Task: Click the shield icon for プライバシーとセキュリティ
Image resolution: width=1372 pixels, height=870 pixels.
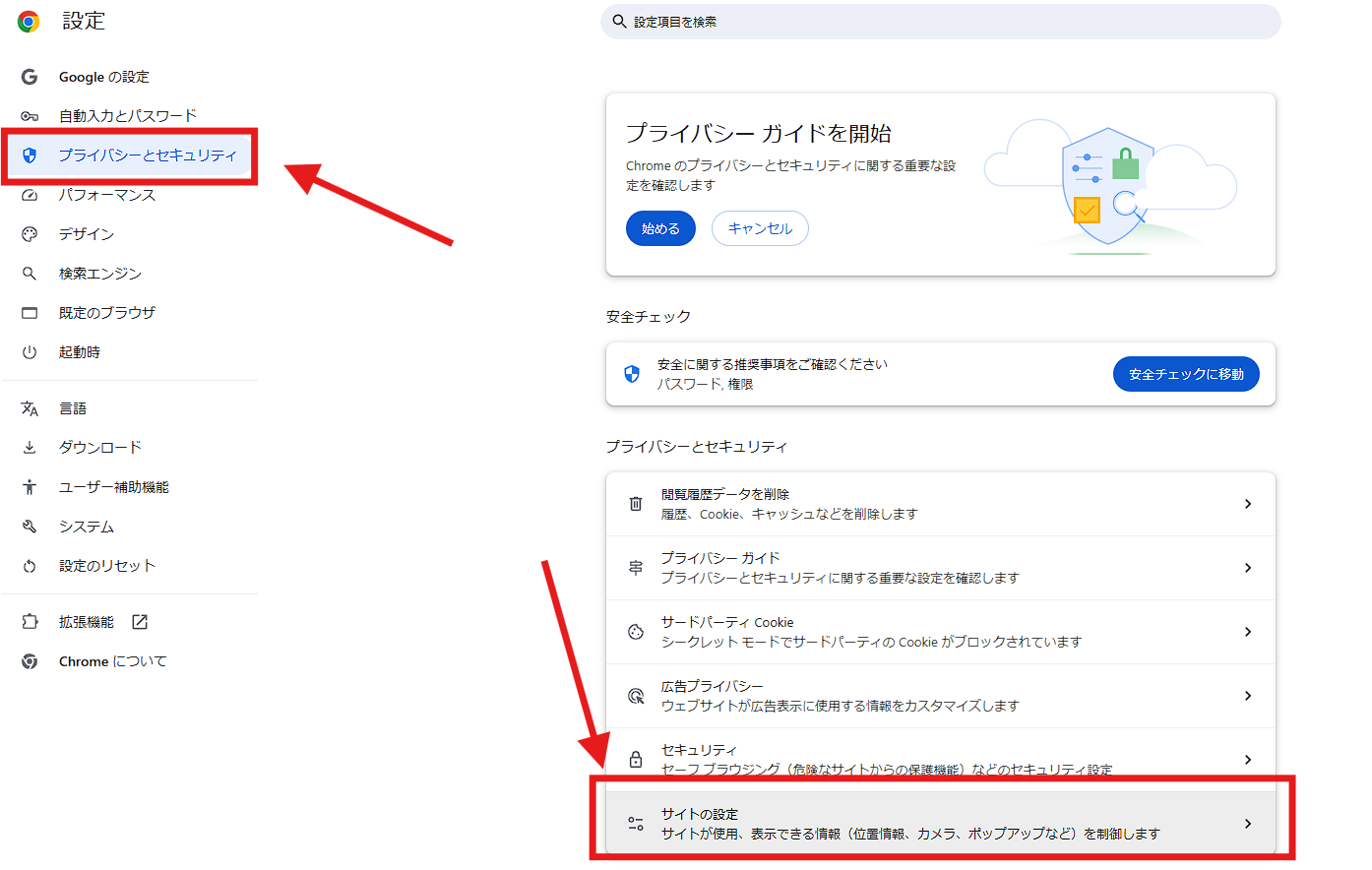Action: point(30,155)
